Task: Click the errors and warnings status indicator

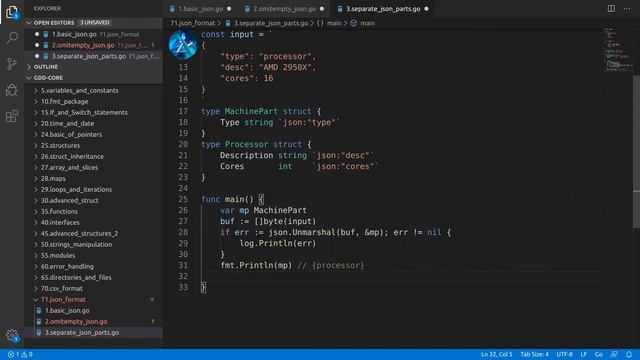Action: tap(20, 354)
